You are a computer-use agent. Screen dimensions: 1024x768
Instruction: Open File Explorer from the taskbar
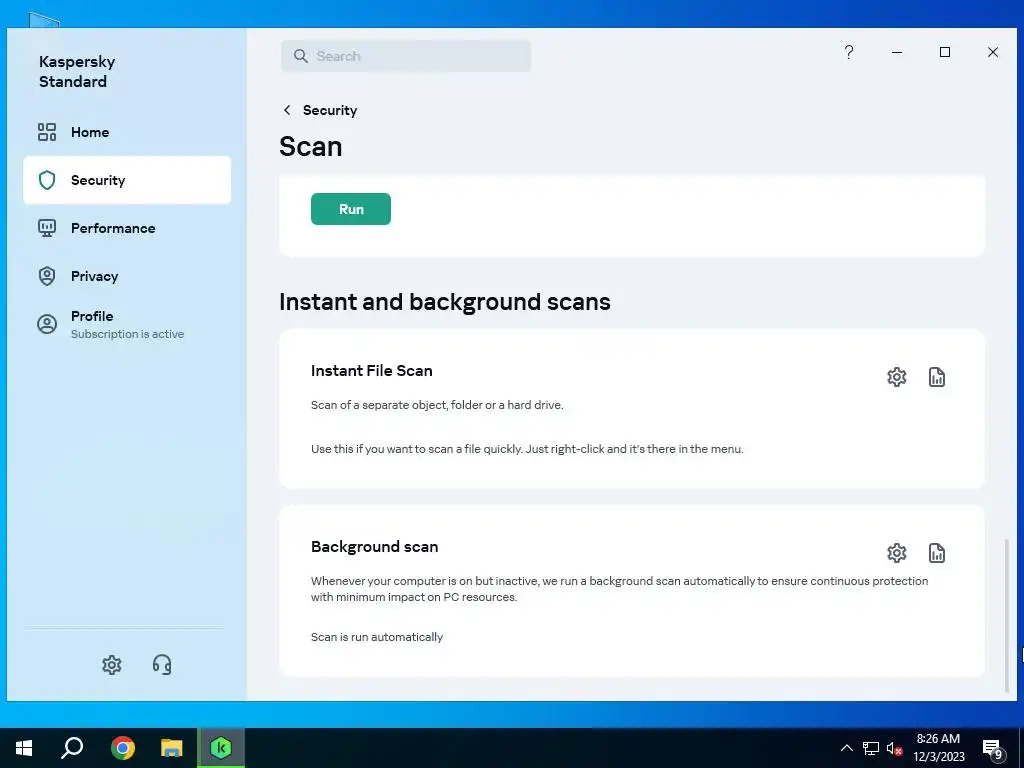pyautogui.click(x=172, y=748)
